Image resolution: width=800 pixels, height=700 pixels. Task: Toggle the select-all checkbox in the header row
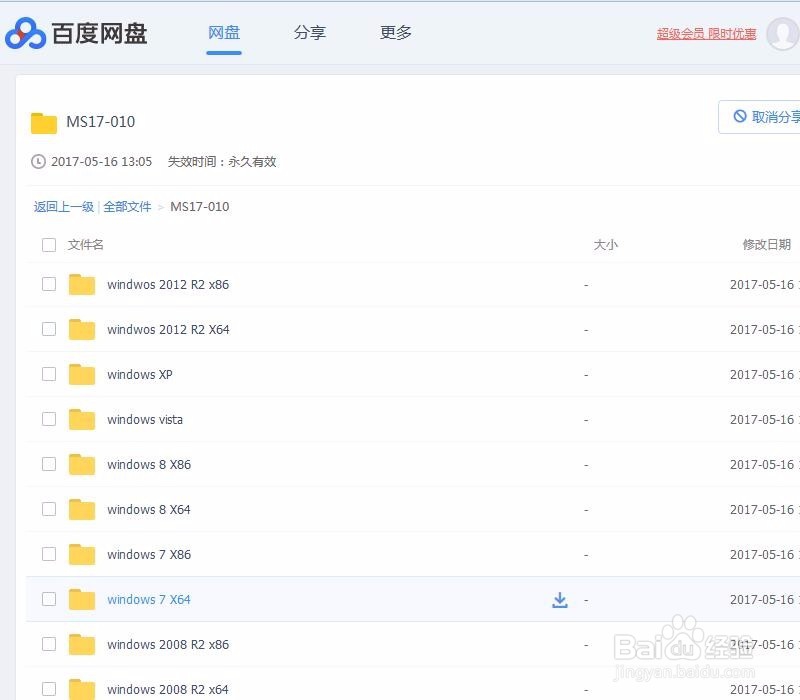coord(49,244)
